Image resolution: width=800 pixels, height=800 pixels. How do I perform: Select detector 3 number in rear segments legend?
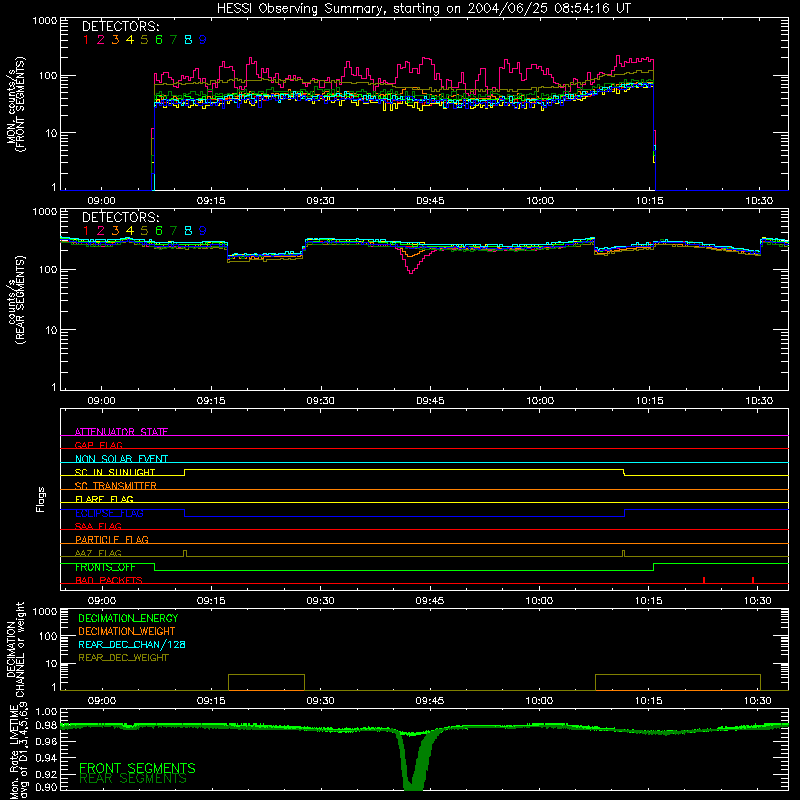115,231
